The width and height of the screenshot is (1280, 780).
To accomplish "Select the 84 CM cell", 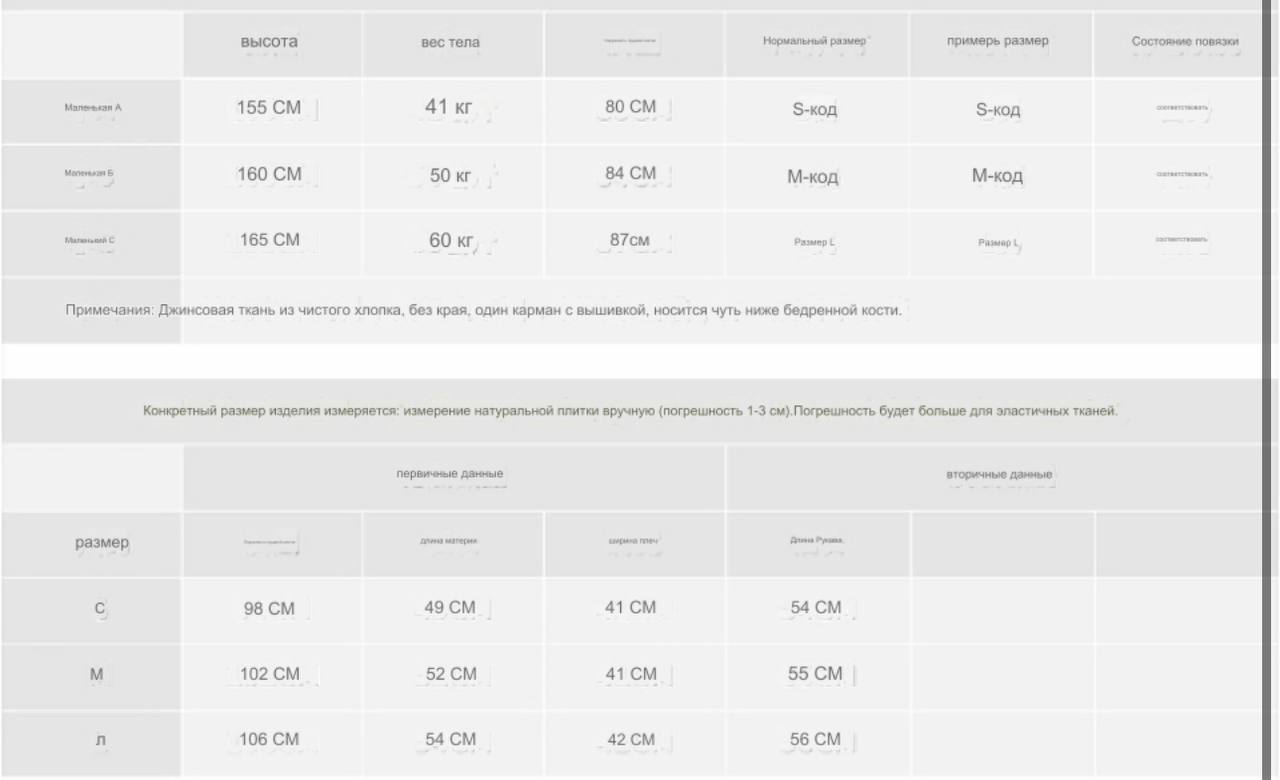I will (634, 176).
